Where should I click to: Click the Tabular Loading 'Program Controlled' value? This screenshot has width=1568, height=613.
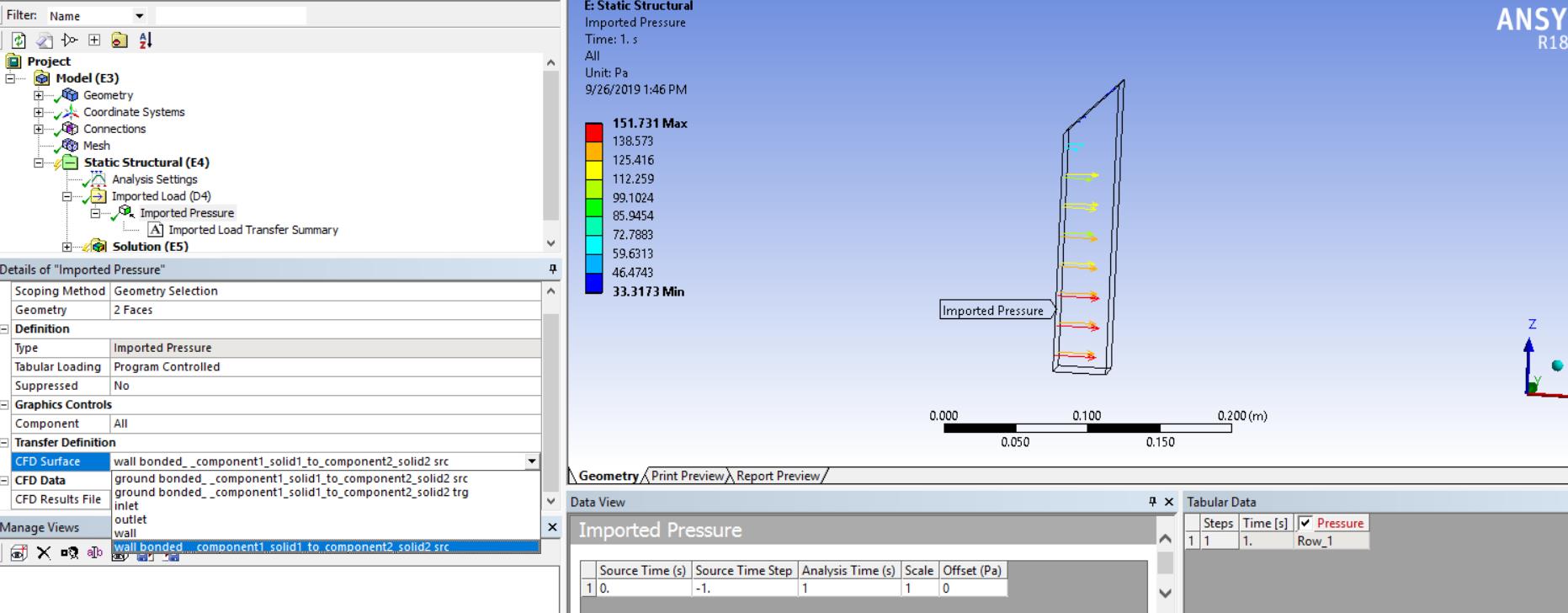326,367
